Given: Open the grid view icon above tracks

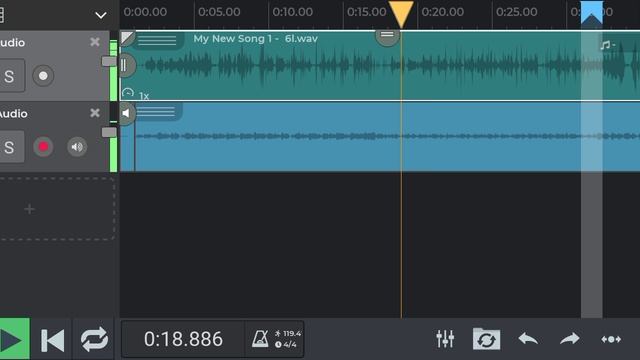Looking at the screenshot, I should pyautogui.click(x=2, y=16).
